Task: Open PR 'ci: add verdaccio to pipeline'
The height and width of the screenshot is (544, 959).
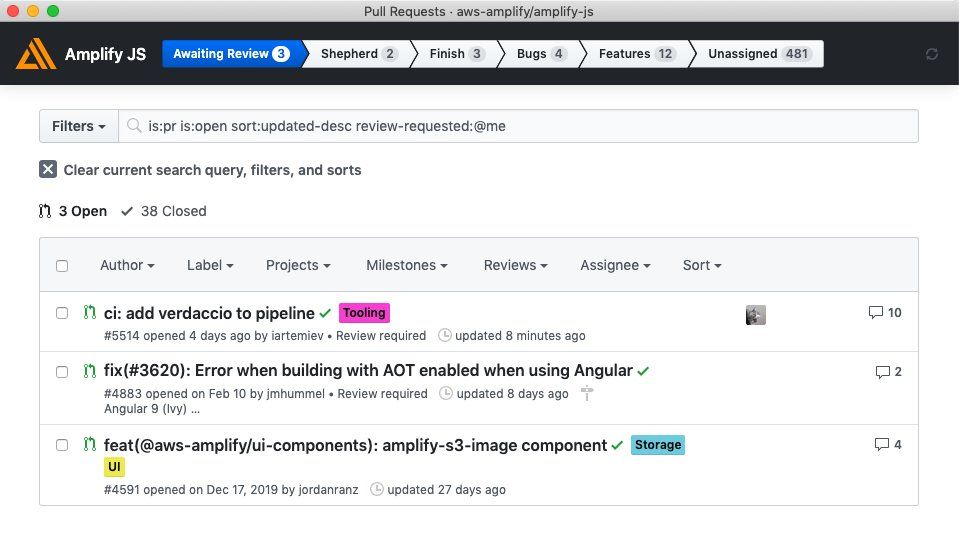Action: [x=209, y=313]
